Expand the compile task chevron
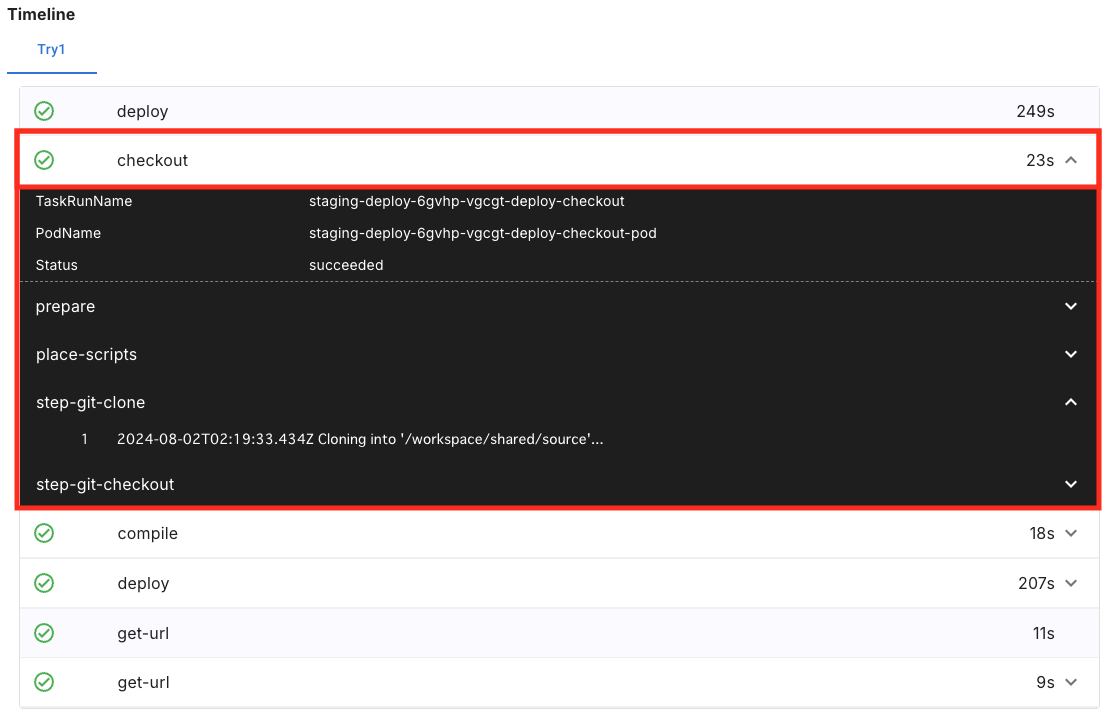This screenshot has width=1116, height=716. pos(1071,534)
